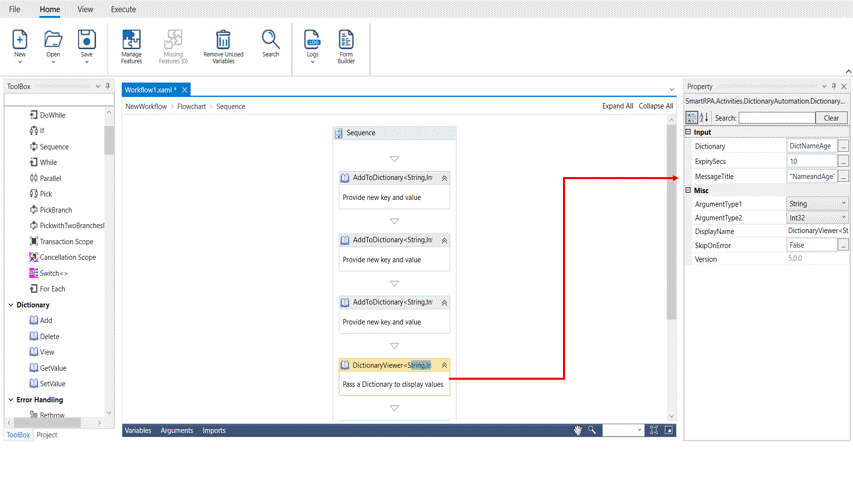853x480 pixels.
Task: Click Expand All in the designer
Action: 617,106
